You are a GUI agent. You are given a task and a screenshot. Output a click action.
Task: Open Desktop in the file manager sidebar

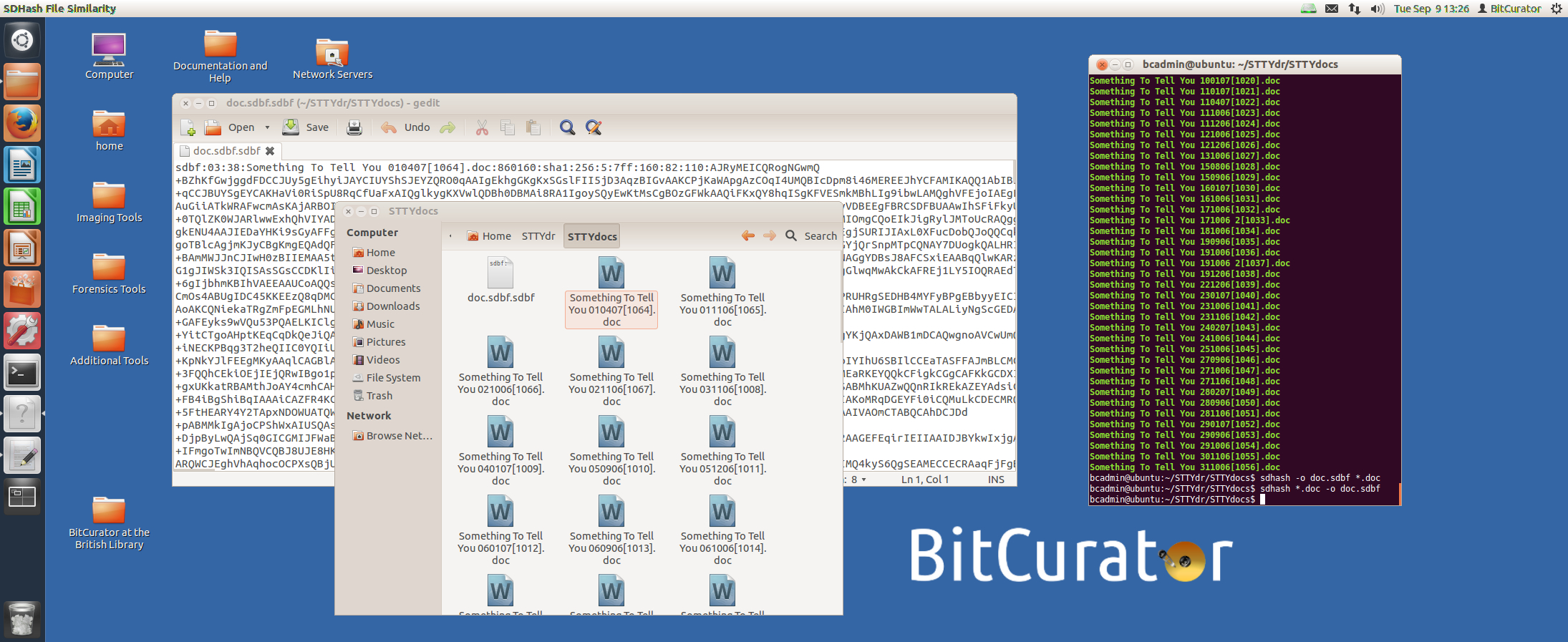click(x=387, y=271)
